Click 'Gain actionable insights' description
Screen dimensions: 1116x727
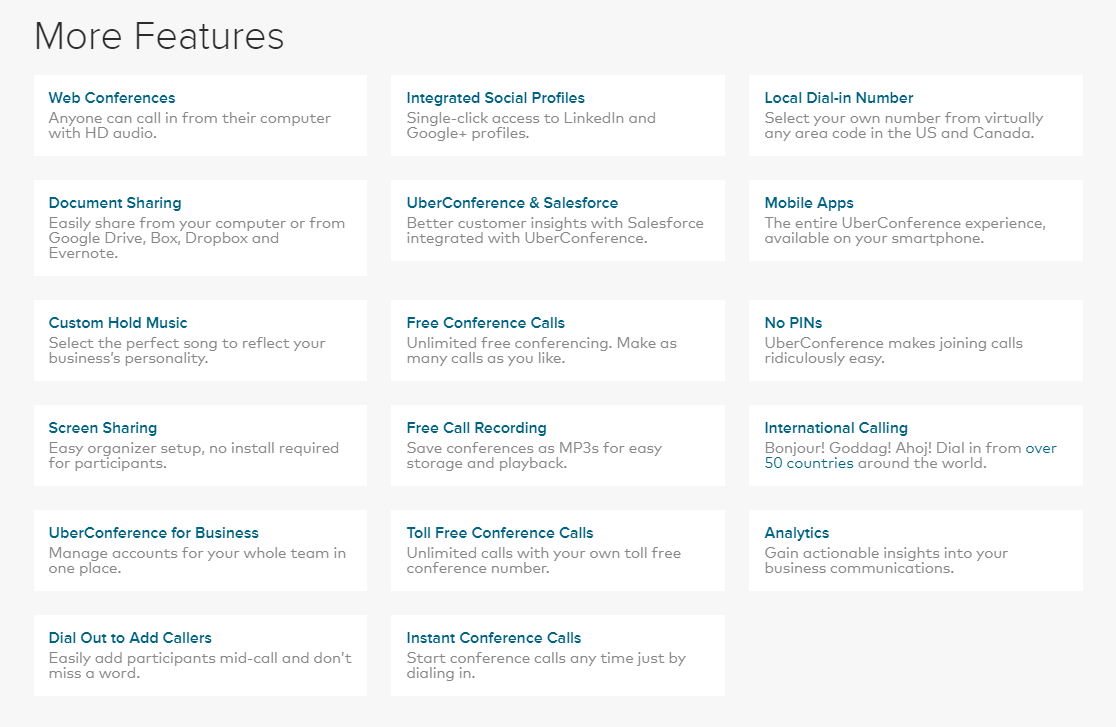886,560
